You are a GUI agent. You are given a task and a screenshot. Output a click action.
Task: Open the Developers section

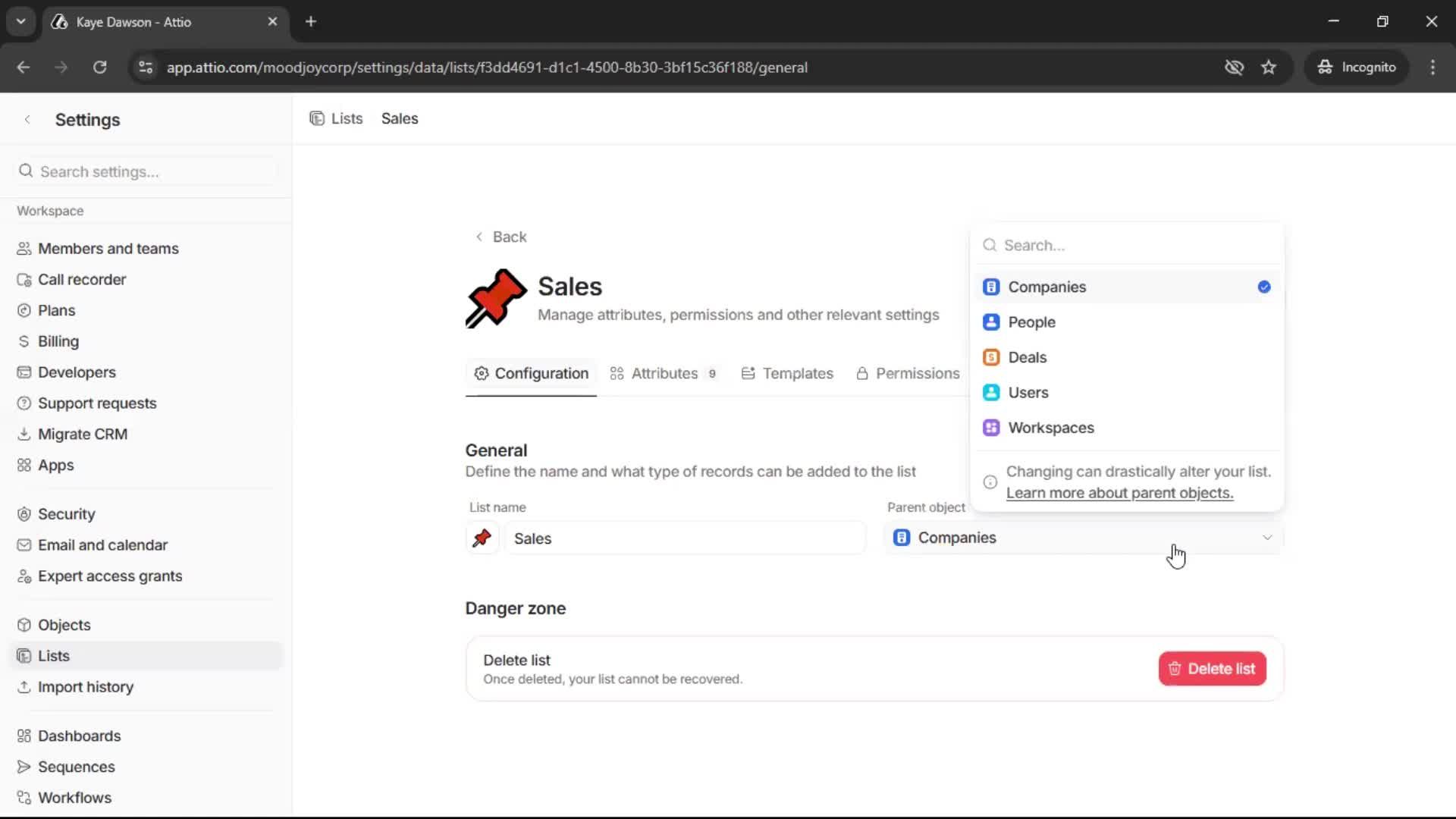click(x=76, y=372)
